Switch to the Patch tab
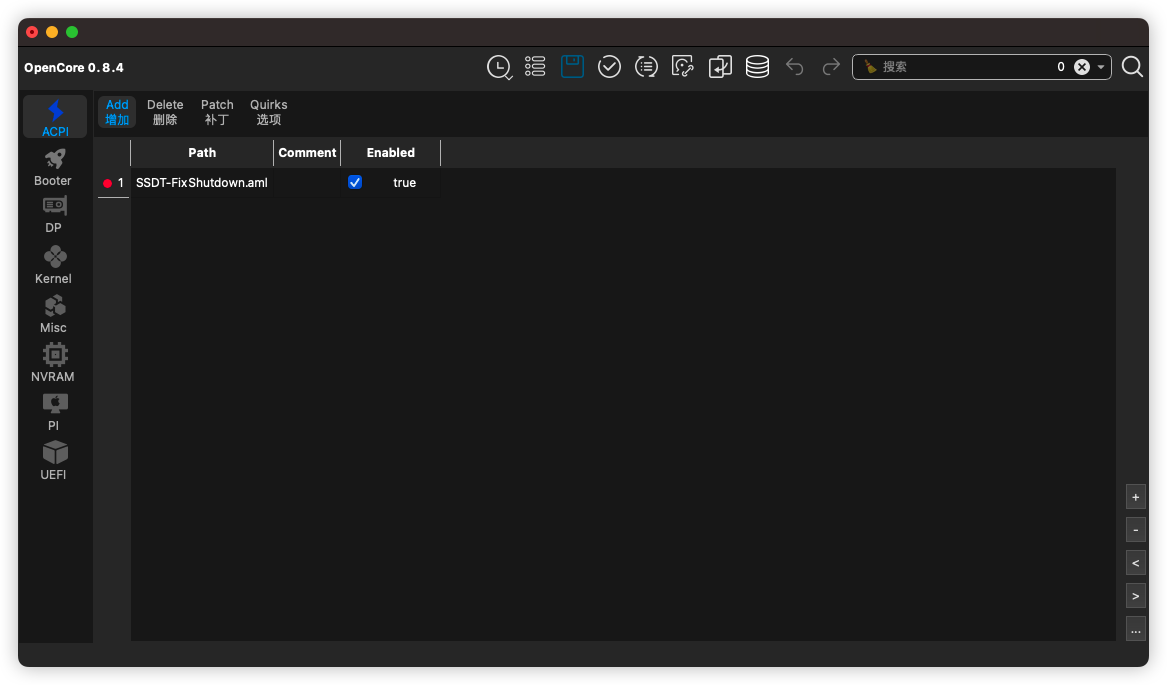This screenshot has height=685, width=1167. (217, 112)
